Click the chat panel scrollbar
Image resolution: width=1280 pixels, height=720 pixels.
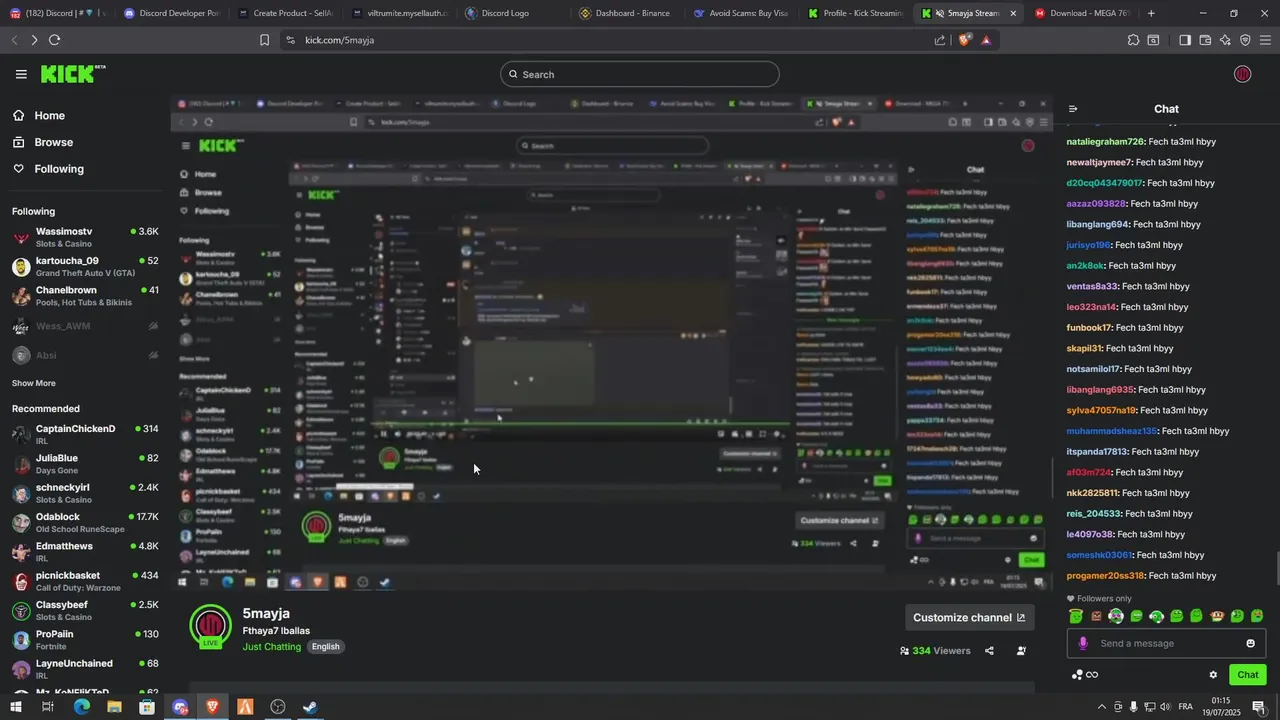(x=1276, y=569)
